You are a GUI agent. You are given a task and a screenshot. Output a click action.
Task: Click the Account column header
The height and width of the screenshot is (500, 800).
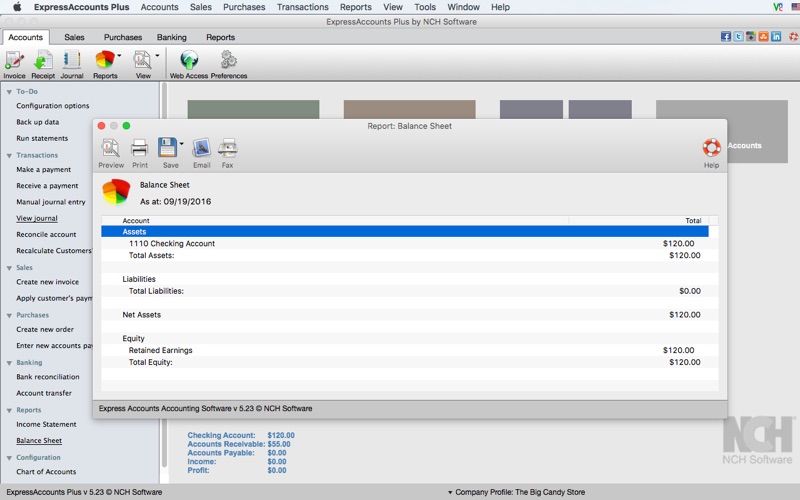click(335, 220)
